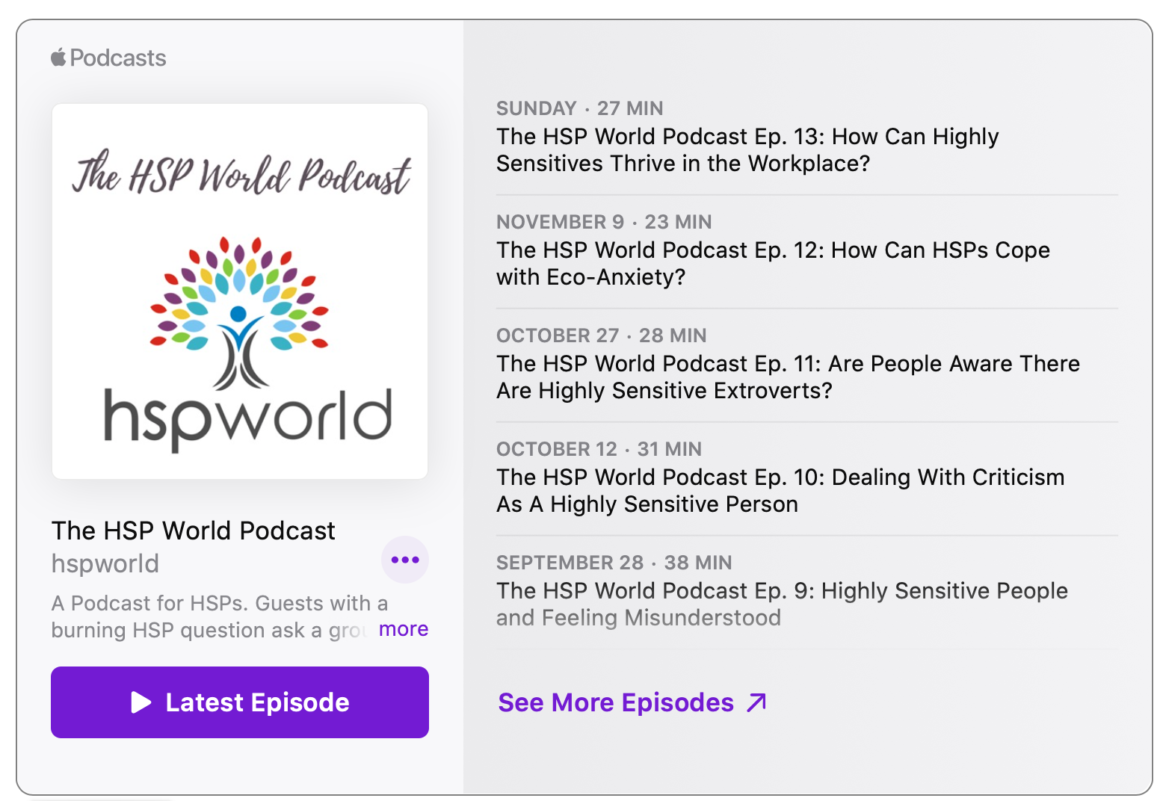Viewport: 1160px width, 801px height.
Task: Click the 'OCTOBER 27 · 28 MIN' label
Action: click(601, 335)
